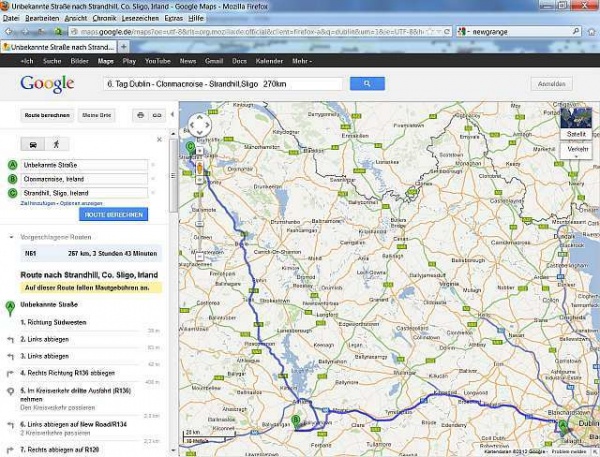The width and height of the screenshot is (600, 457).
Task: Click marker A on the map near Dublin
Action: (x=562, y=427)
